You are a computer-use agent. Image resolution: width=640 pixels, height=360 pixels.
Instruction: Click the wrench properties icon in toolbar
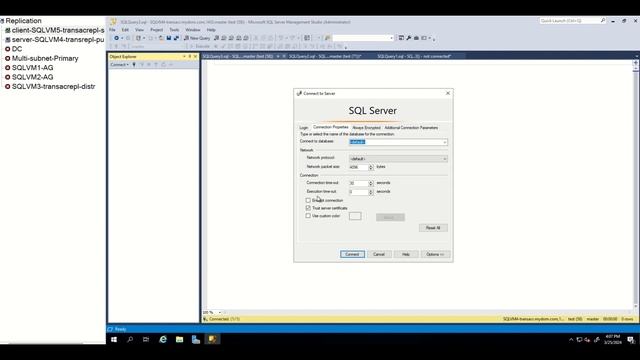click(409, 38)
